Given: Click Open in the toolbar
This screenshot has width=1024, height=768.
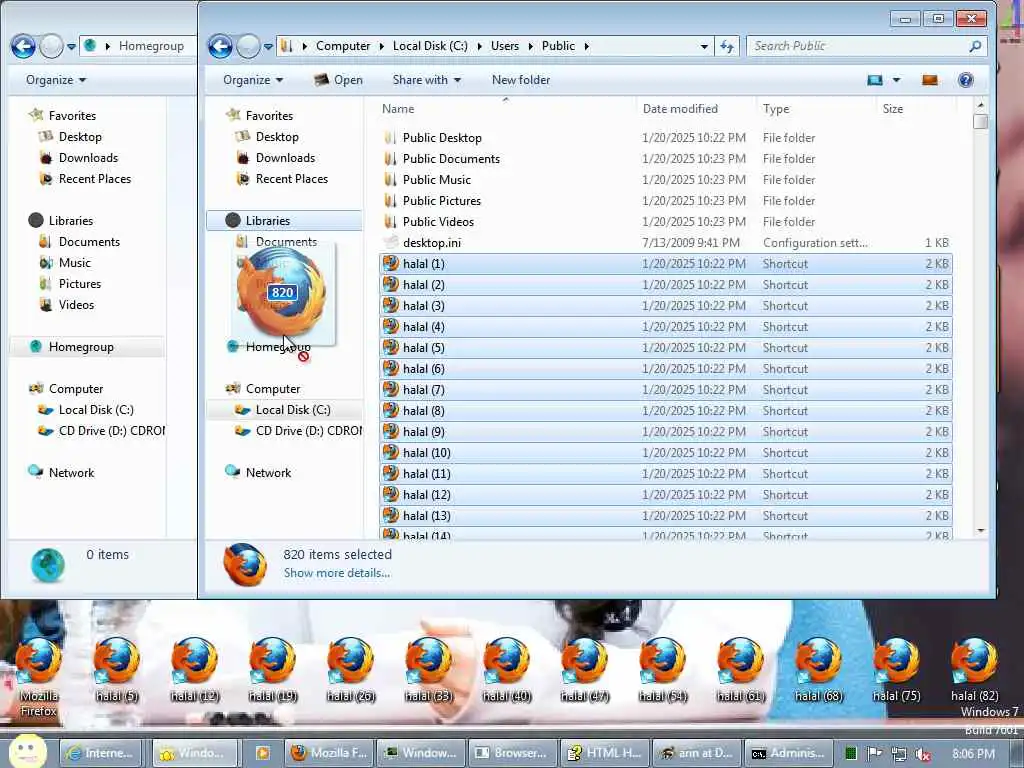Looking at the screenshot, I should (x=338, y=80).
